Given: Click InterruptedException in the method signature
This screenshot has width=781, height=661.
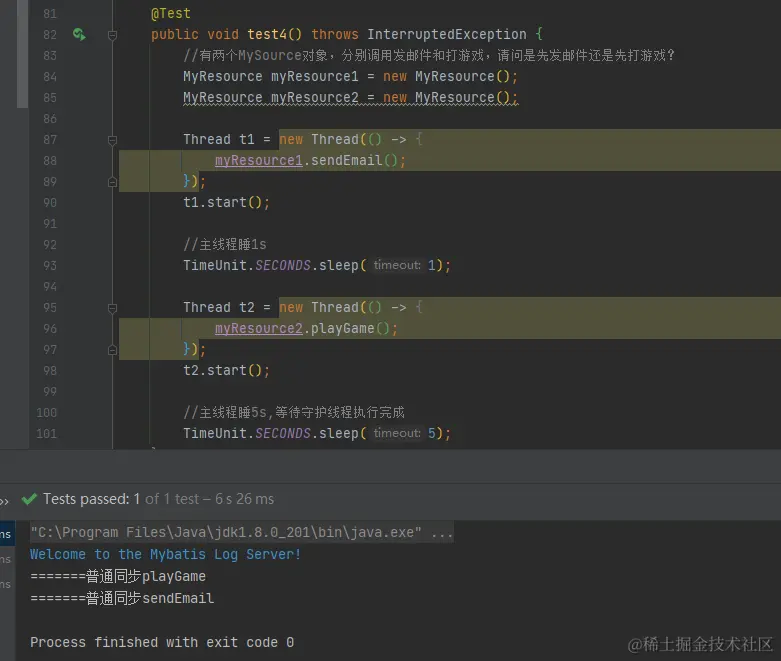Looking at the screenshot, I should [x=447, y=34].
